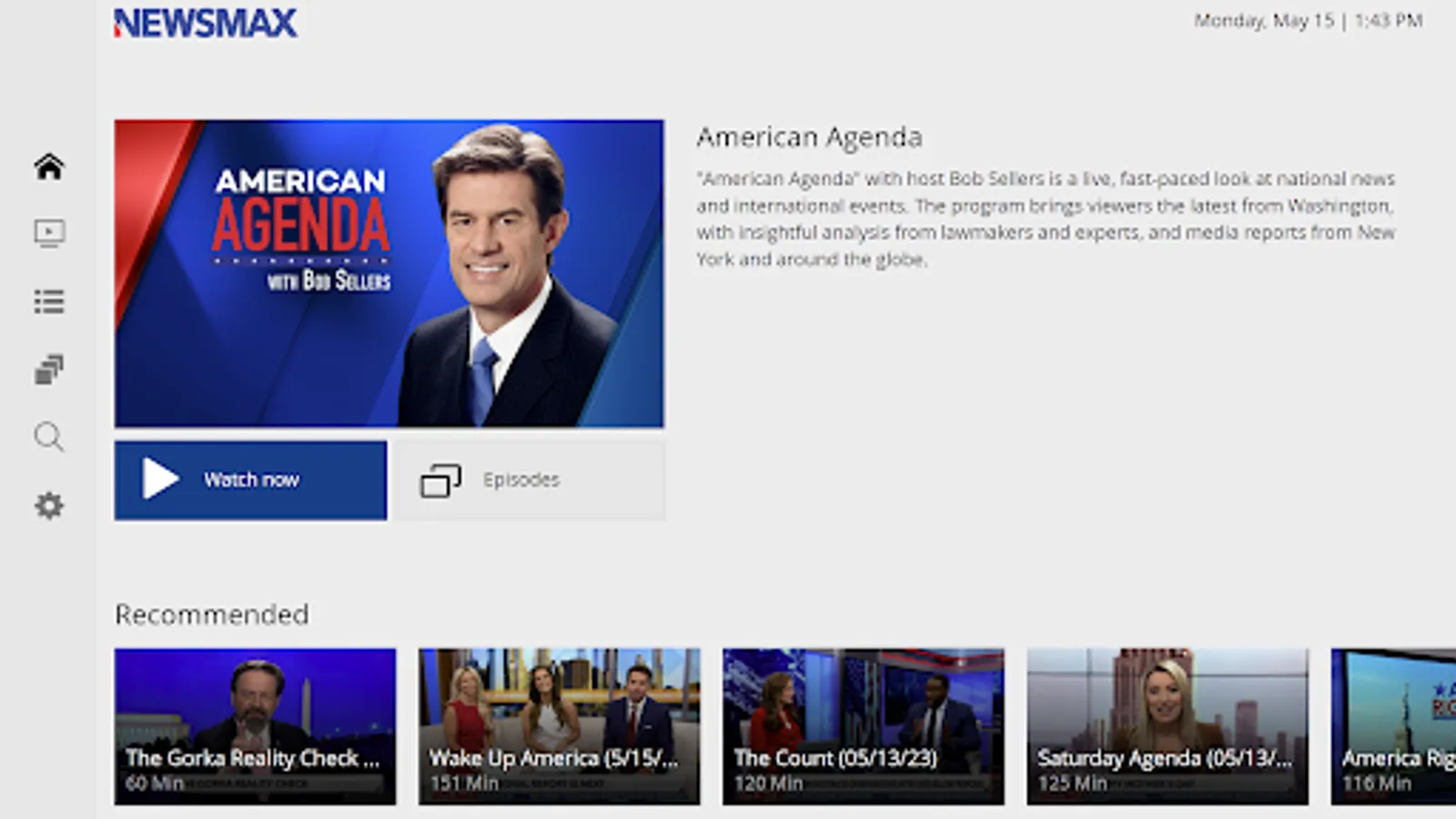Click the Newsmax logo
This screenshot has width=1456, height=819.
tap(206, 23)
